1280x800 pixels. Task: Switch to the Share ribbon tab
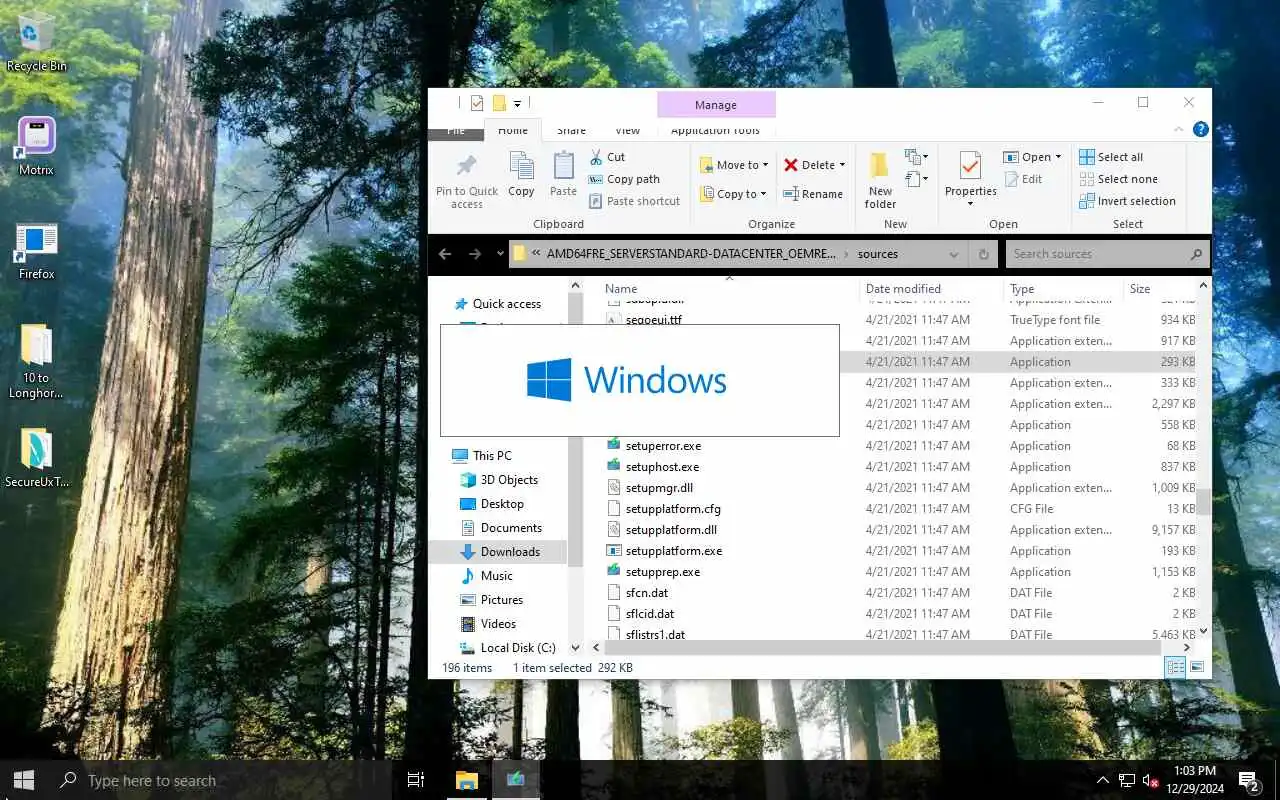(572, 130)
